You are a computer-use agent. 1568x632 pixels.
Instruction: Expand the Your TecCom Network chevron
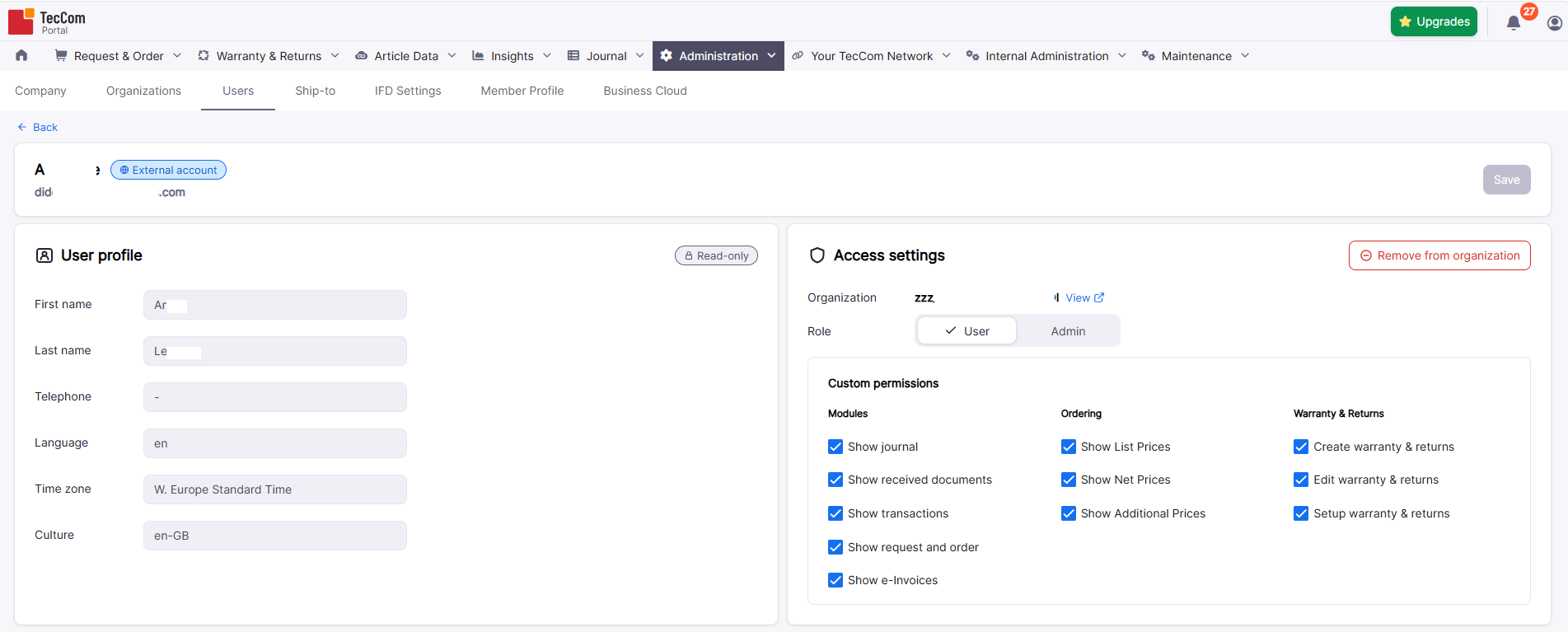[946, 55]
